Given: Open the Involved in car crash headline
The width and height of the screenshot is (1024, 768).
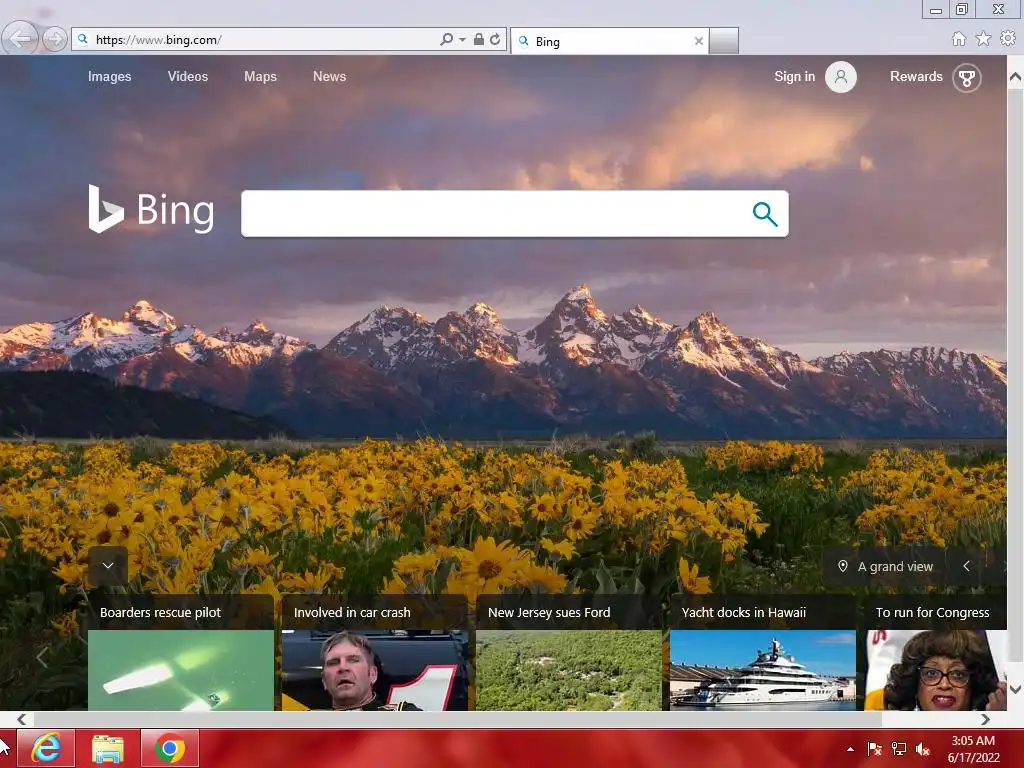Looking at the screenshot, I should [352, 613].
